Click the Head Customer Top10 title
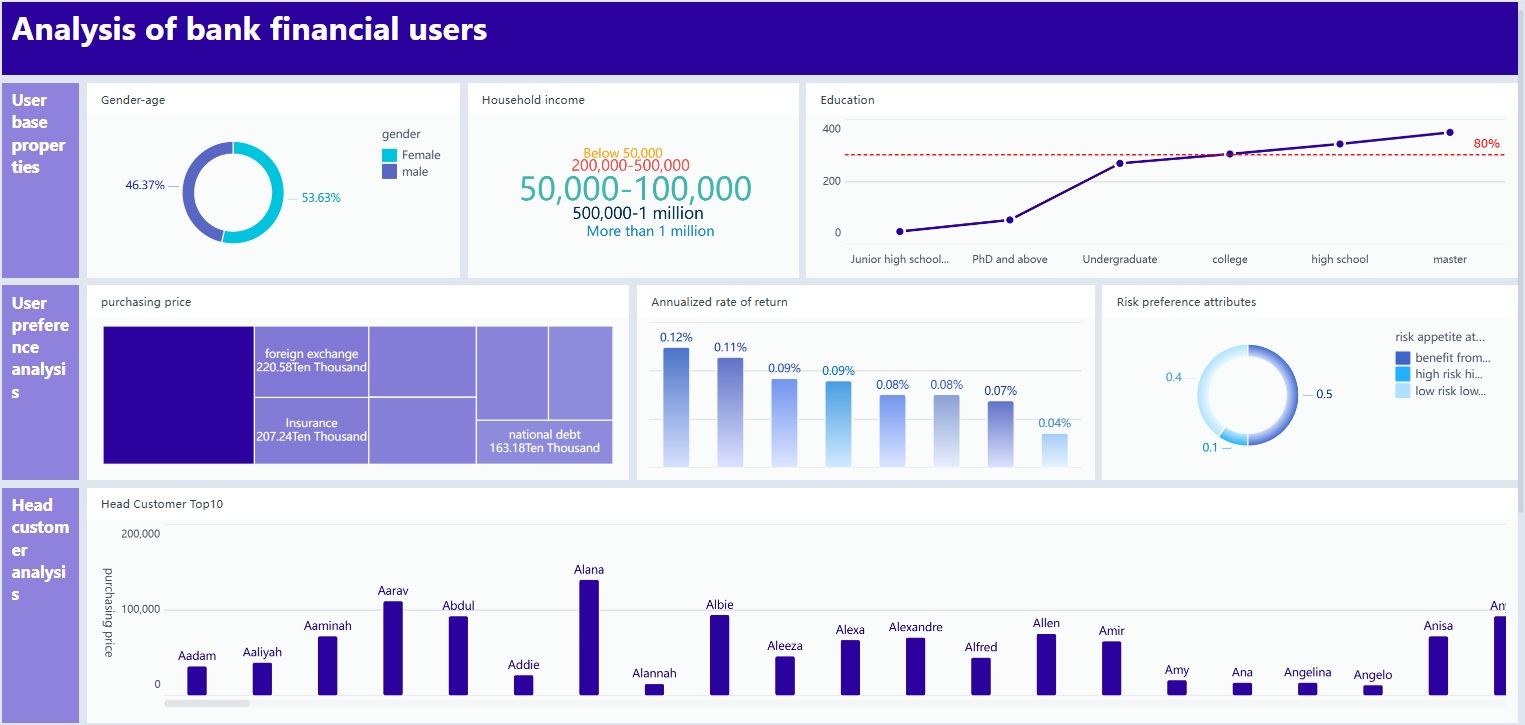The image size is (1525, 725). tap(162, 504)
